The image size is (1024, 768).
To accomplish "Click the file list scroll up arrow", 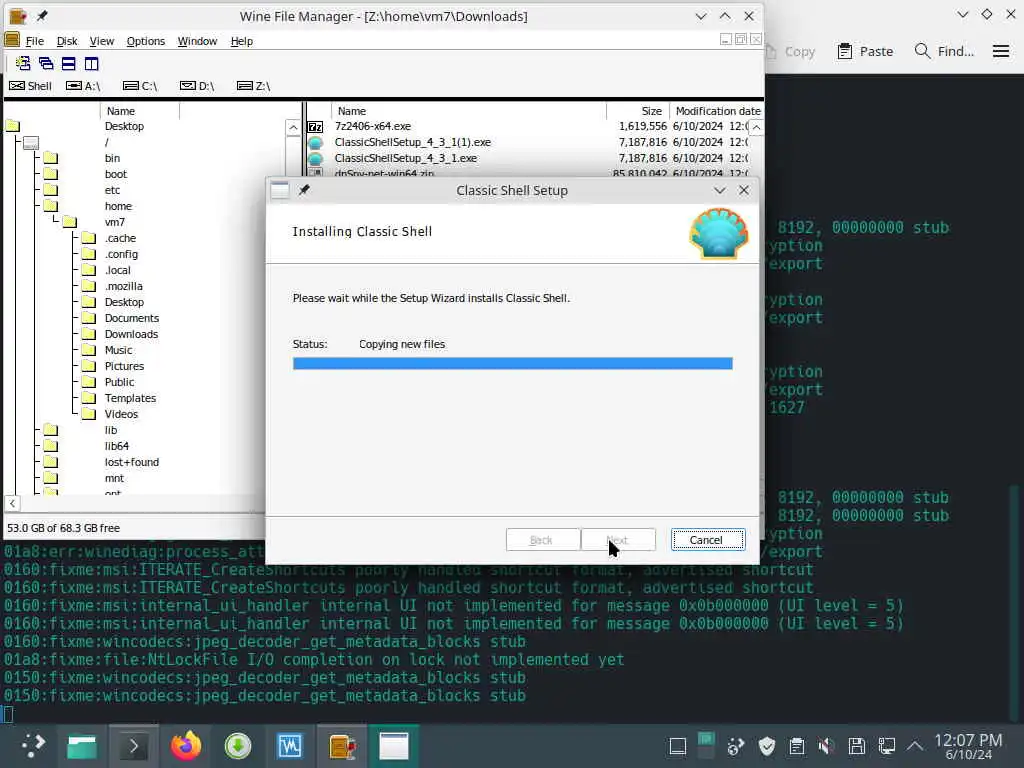I will [756, 127].
